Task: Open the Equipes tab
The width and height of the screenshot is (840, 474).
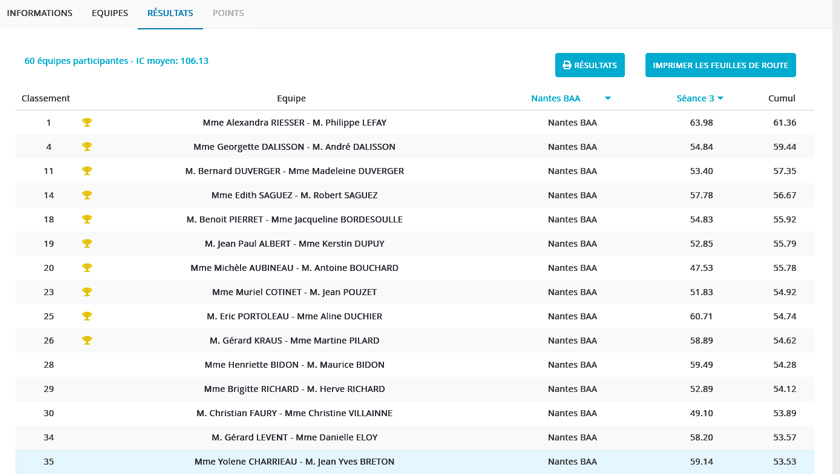Action: pyautogui.click(x=110, y=13)
